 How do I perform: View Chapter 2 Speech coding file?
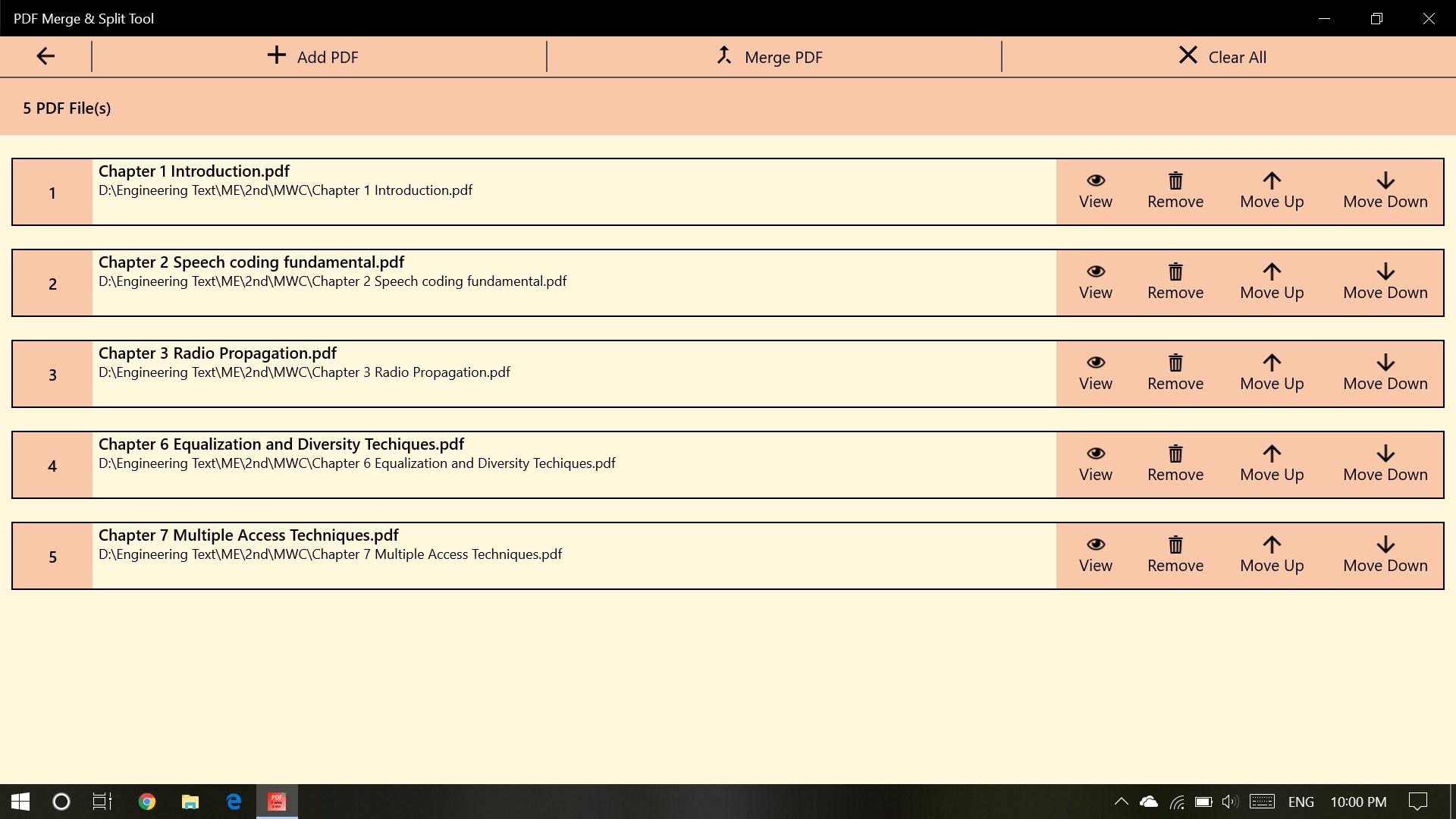coord(1095,282)
